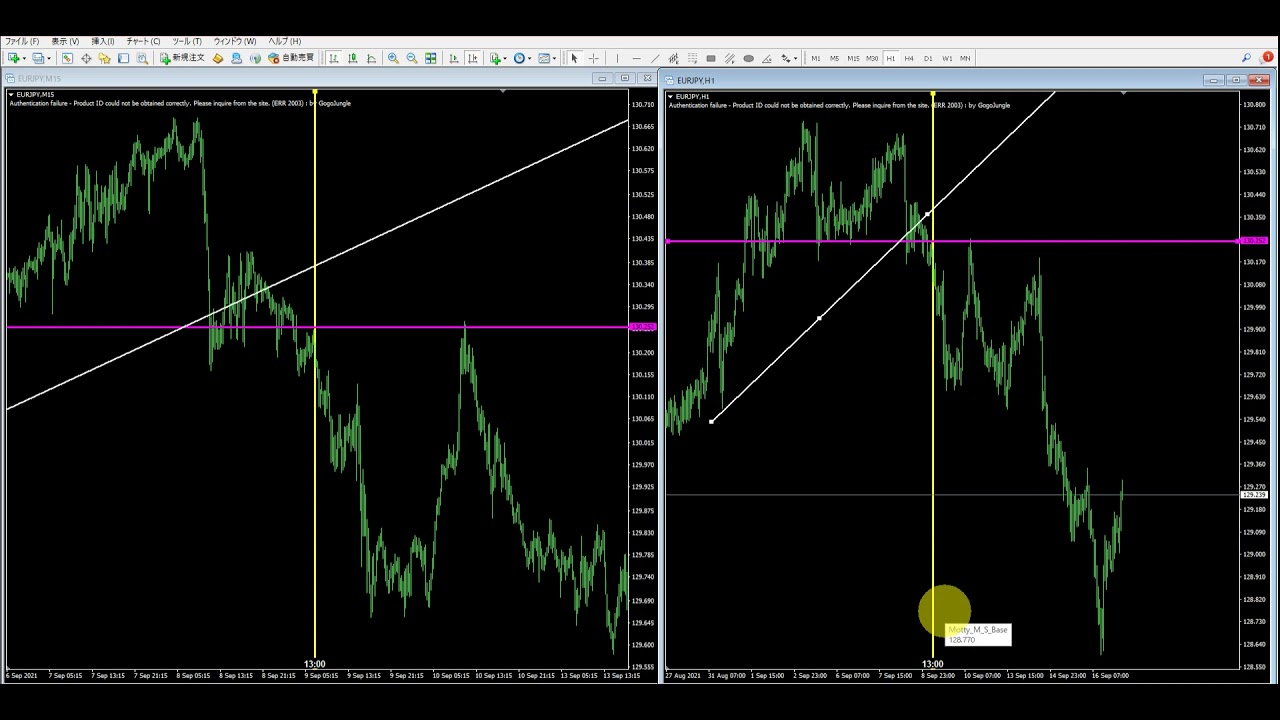
Task: Expand the profiles dropdown arrow
Action: [50, 58]
